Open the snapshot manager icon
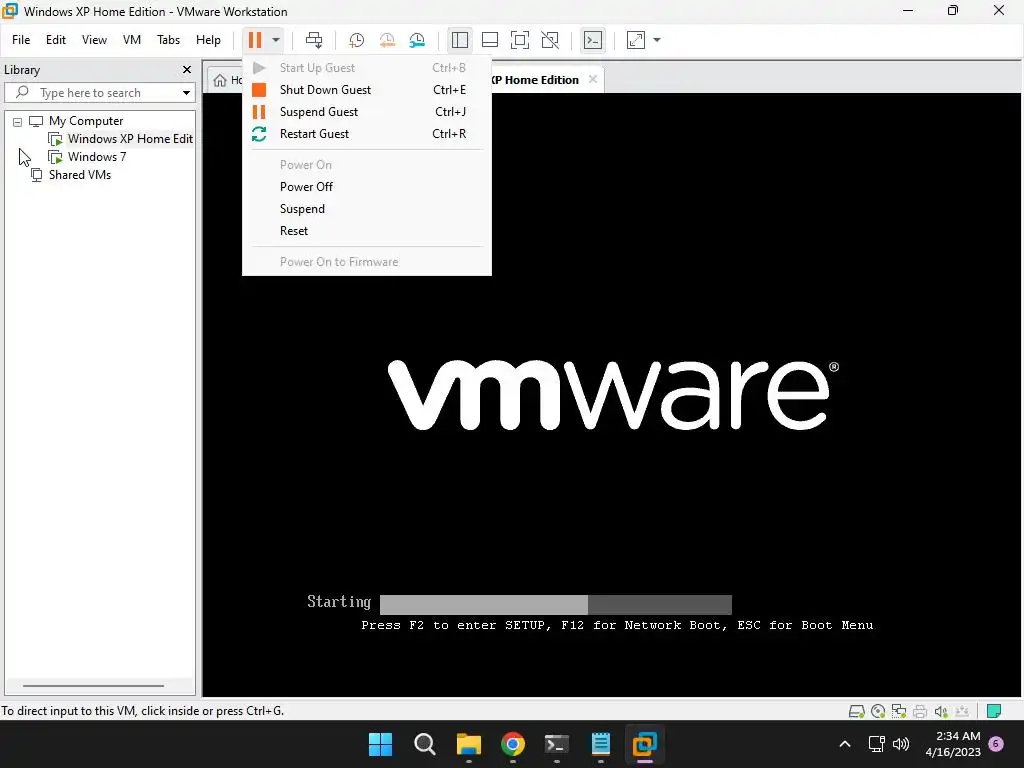Screen dimensions: 1024x768 (x=417, y=40)
